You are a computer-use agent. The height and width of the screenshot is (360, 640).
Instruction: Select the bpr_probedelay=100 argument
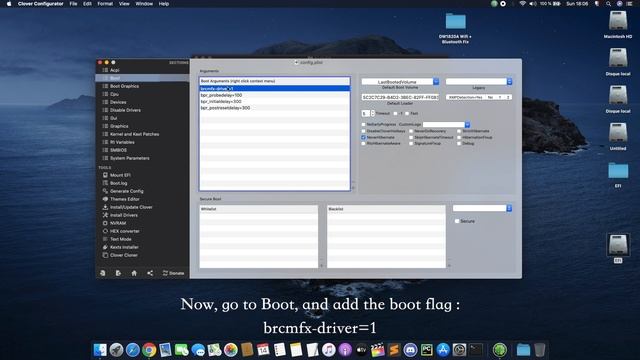[x=275, y=95]
